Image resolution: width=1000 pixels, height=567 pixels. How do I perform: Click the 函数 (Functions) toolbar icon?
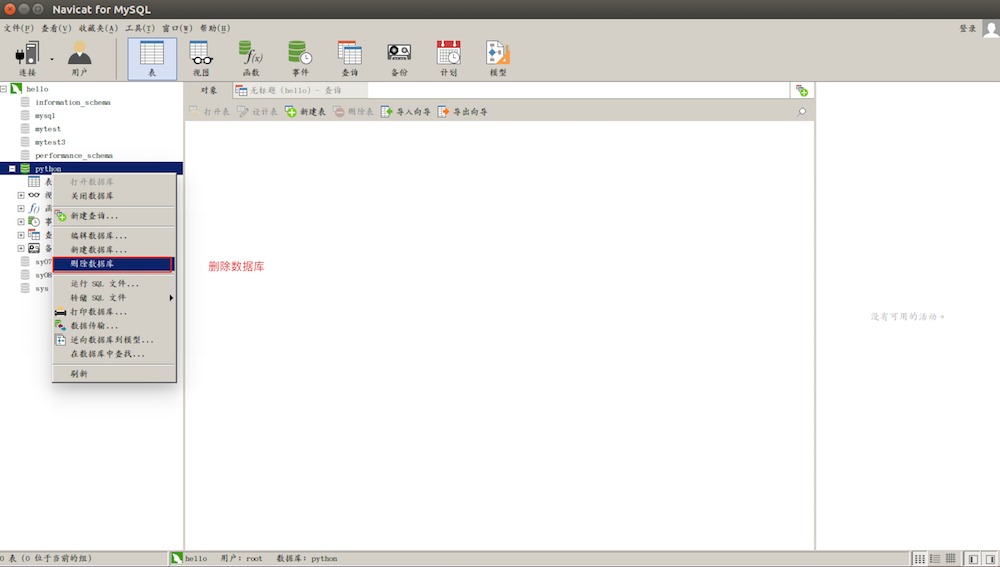(250, 58)
